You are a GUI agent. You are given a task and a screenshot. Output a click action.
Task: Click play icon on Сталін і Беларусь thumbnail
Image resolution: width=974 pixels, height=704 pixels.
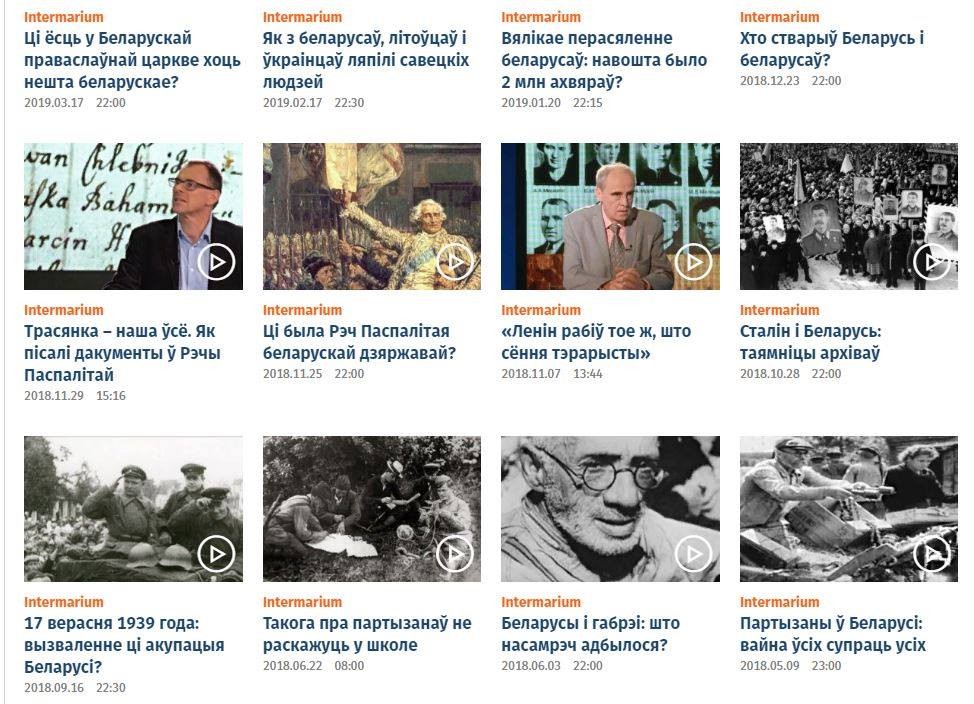pos(932,262)
